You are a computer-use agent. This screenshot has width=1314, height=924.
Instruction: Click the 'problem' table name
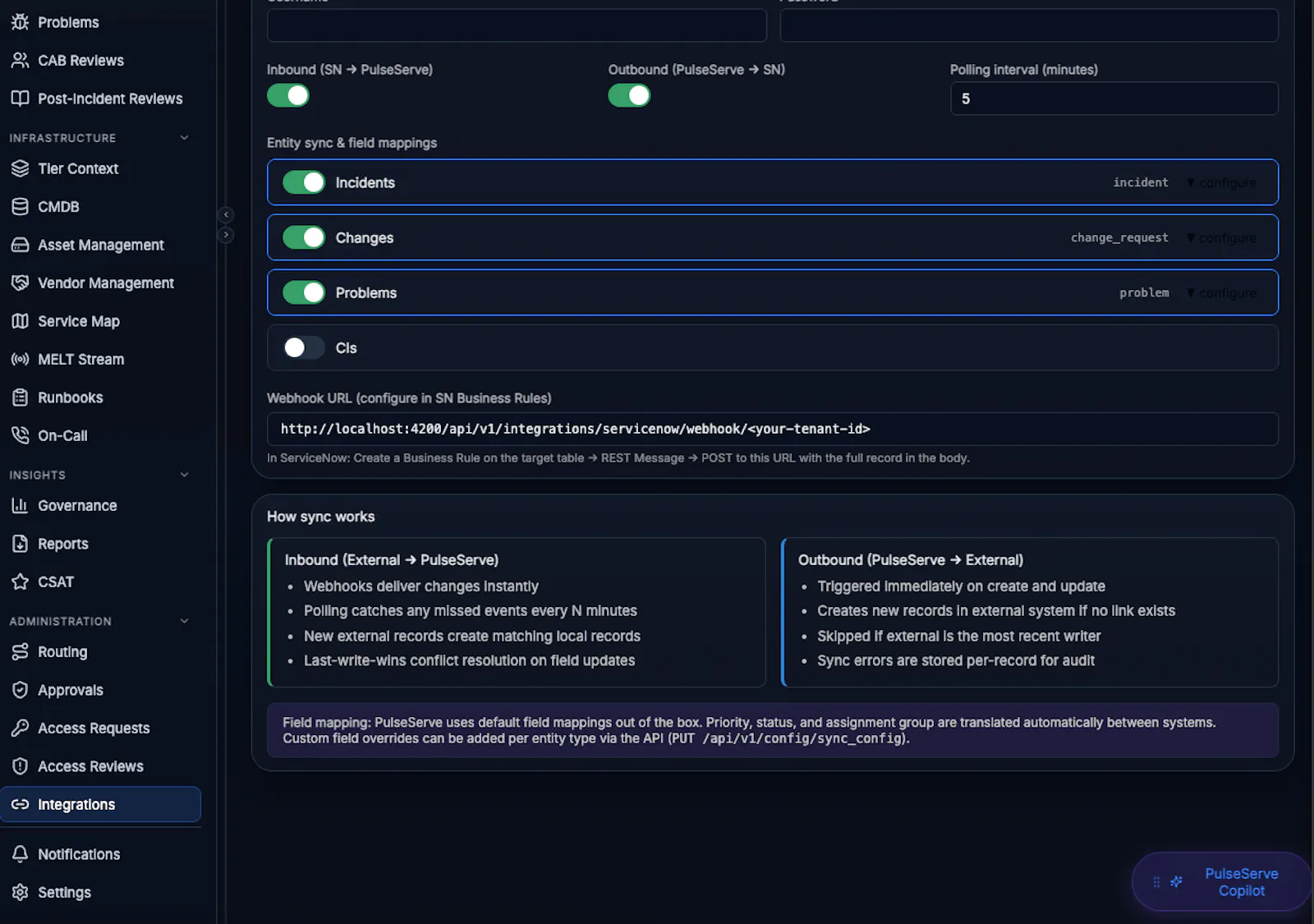1144,292
